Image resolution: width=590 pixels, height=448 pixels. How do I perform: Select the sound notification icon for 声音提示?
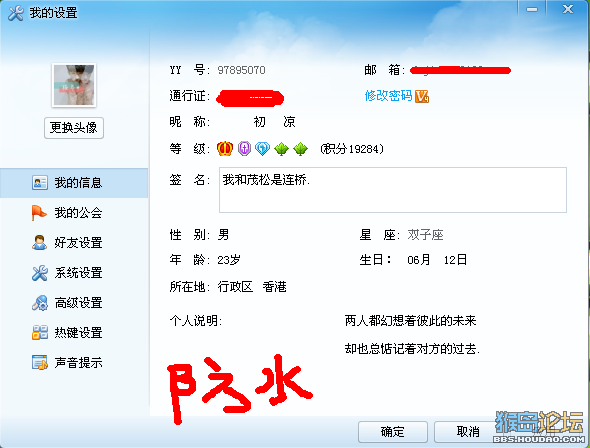pos(40,363)
